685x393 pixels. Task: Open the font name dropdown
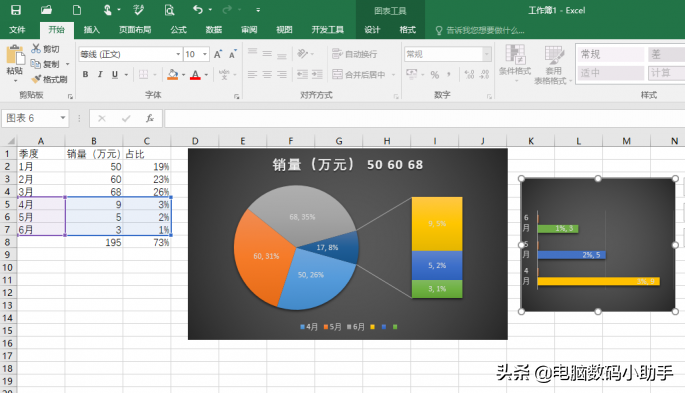point(178,54)
